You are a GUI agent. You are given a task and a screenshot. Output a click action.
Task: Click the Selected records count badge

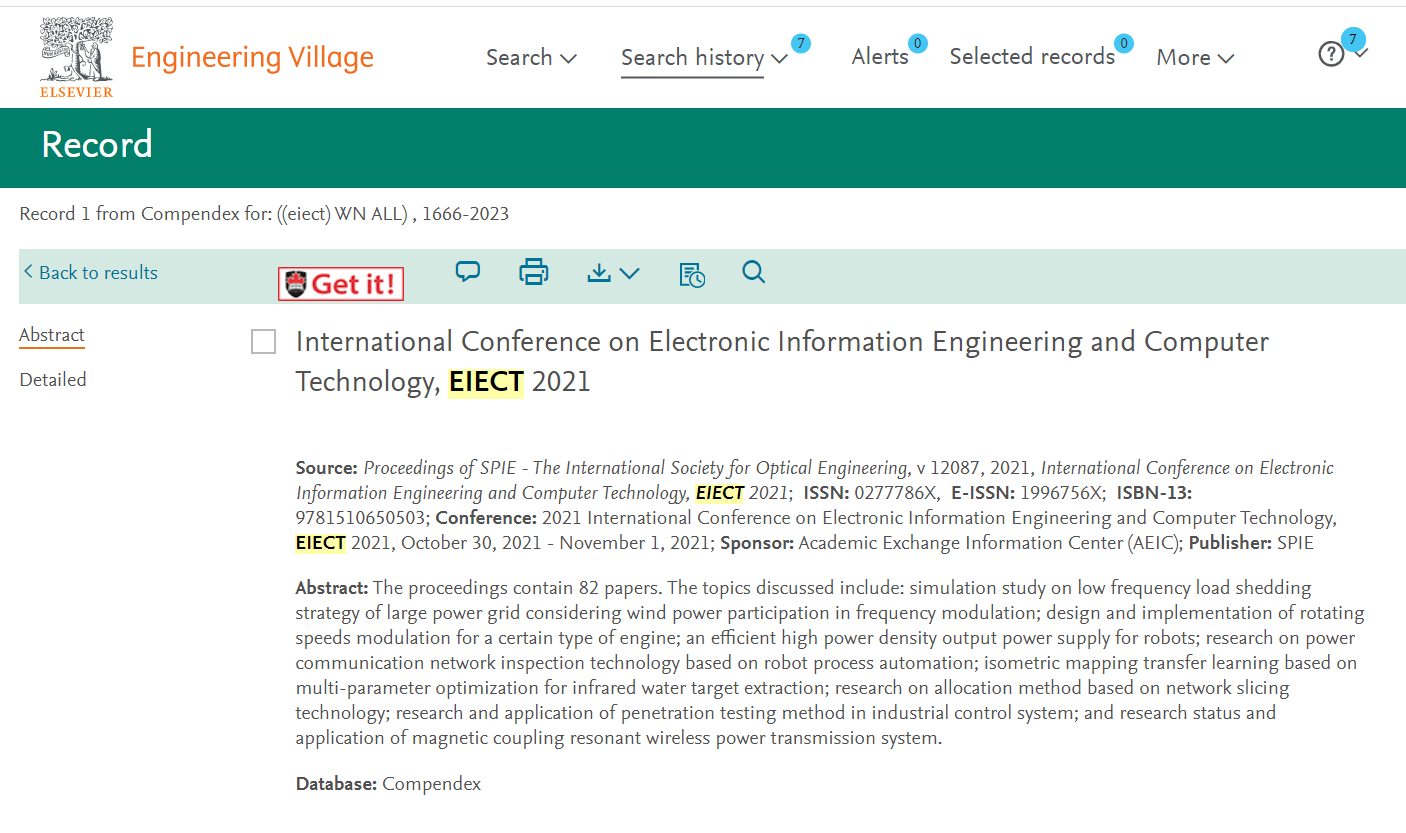tap(1124, 43)
